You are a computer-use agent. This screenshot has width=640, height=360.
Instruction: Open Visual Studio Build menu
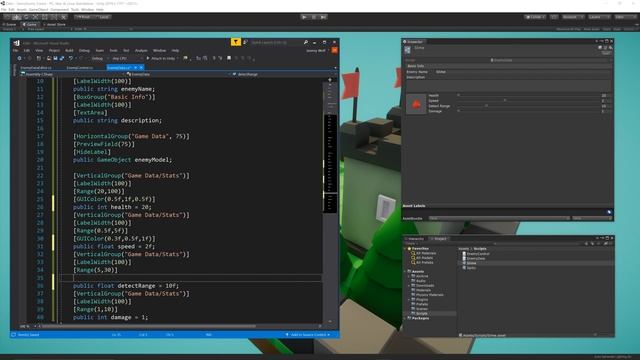click(x=69, y=51)
